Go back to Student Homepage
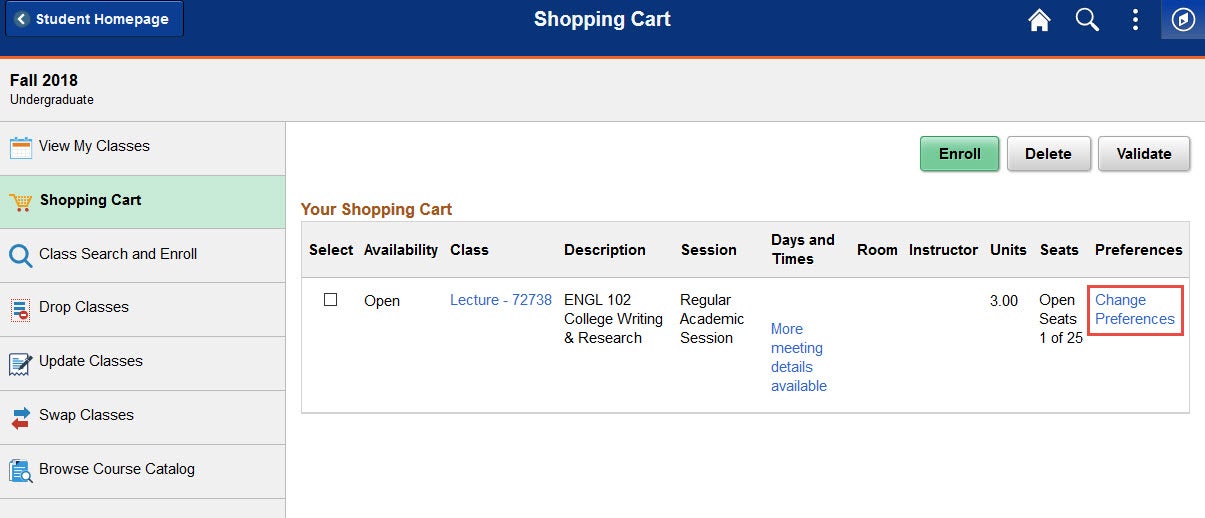This screenshot has width=1205, height=518. tap(94, 19)
